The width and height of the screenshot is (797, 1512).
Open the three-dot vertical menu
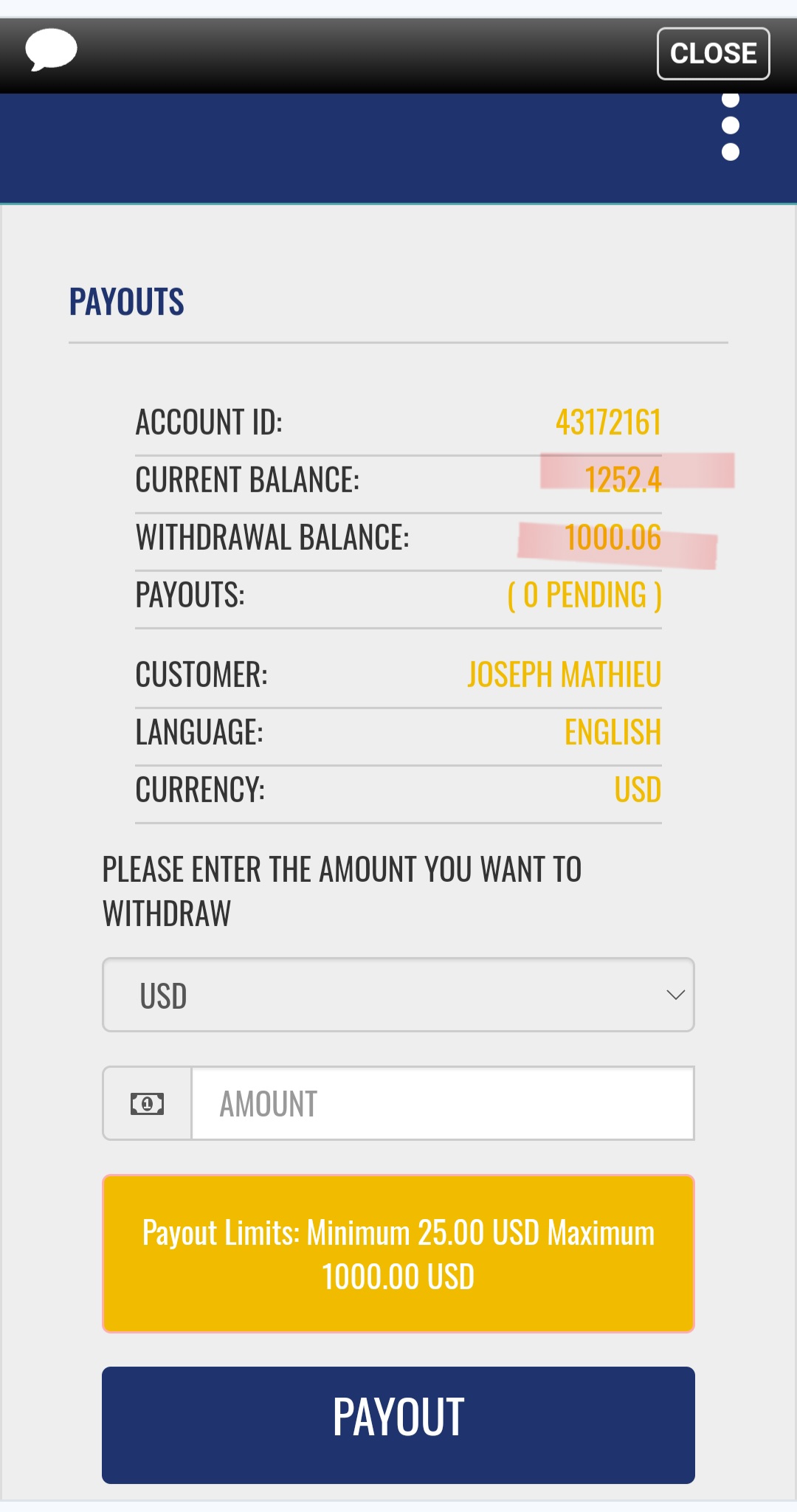731,126
